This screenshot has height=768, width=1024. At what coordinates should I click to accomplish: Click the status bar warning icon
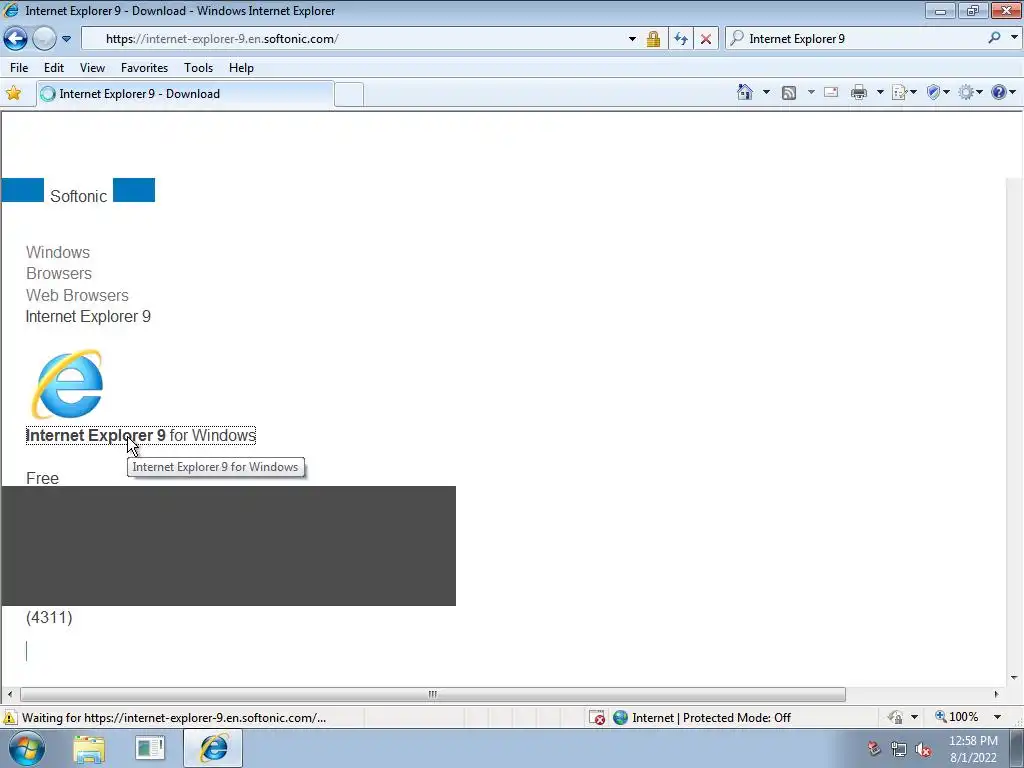(x=10, y=717)
